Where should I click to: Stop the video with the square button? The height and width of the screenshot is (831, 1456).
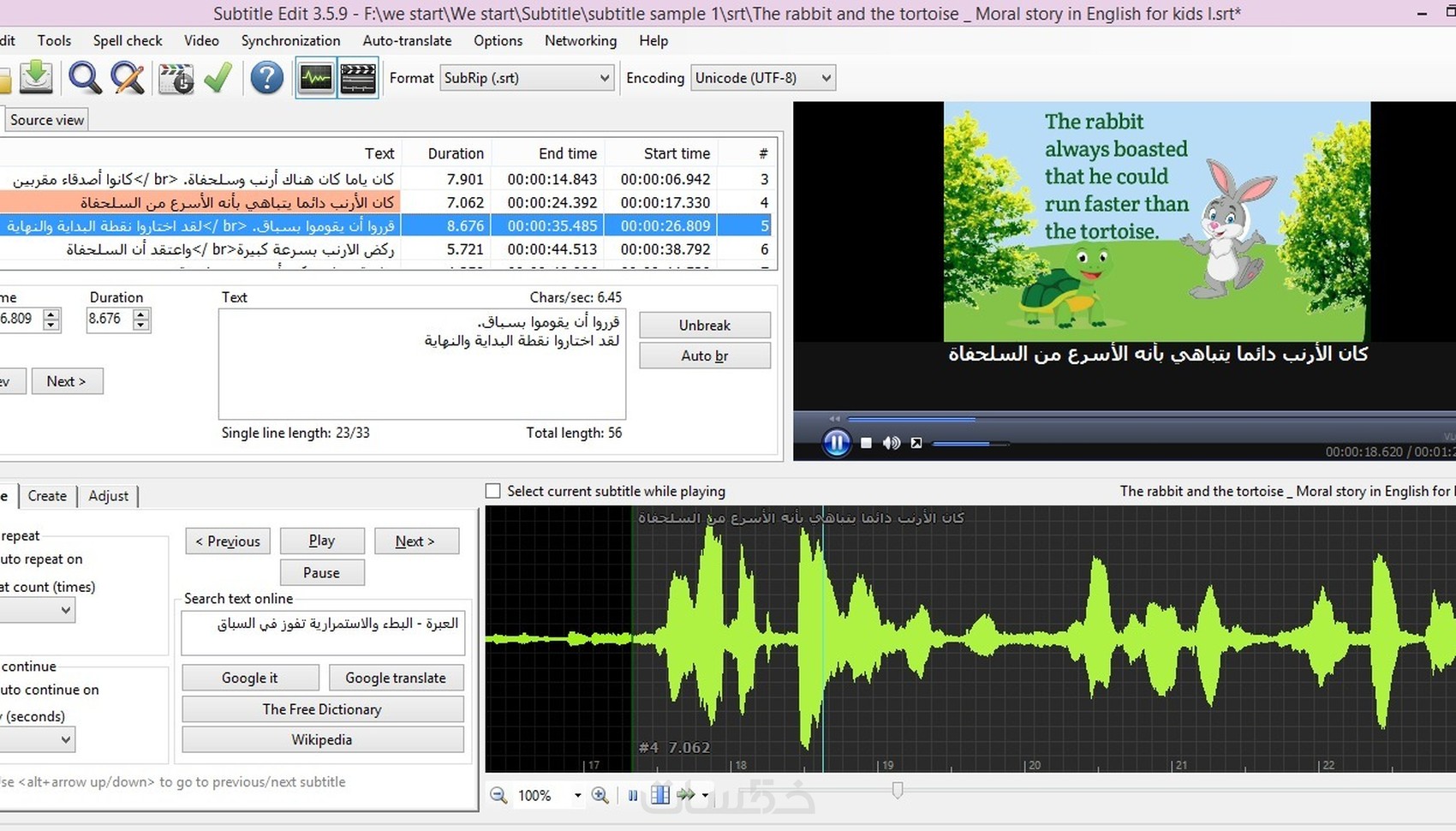click(x=866, y=443)
